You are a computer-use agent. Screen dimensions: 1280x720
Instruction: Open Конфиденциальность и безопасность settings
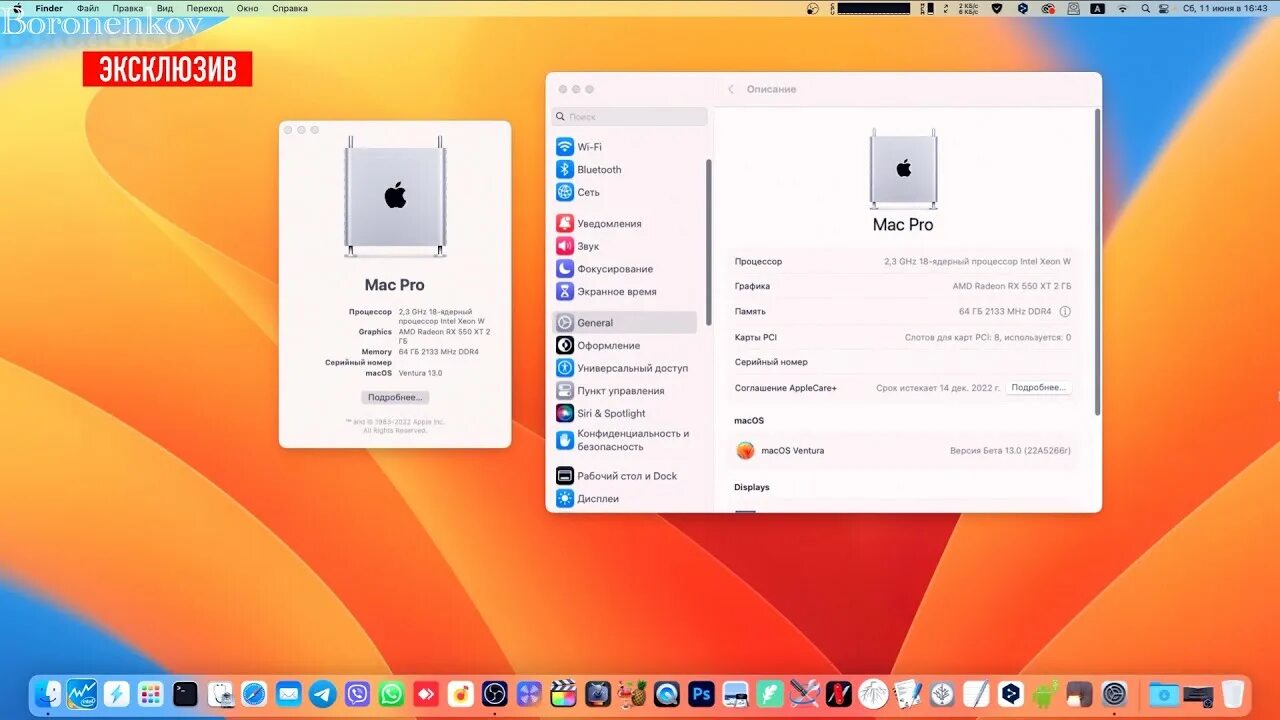tap(625, 440)
